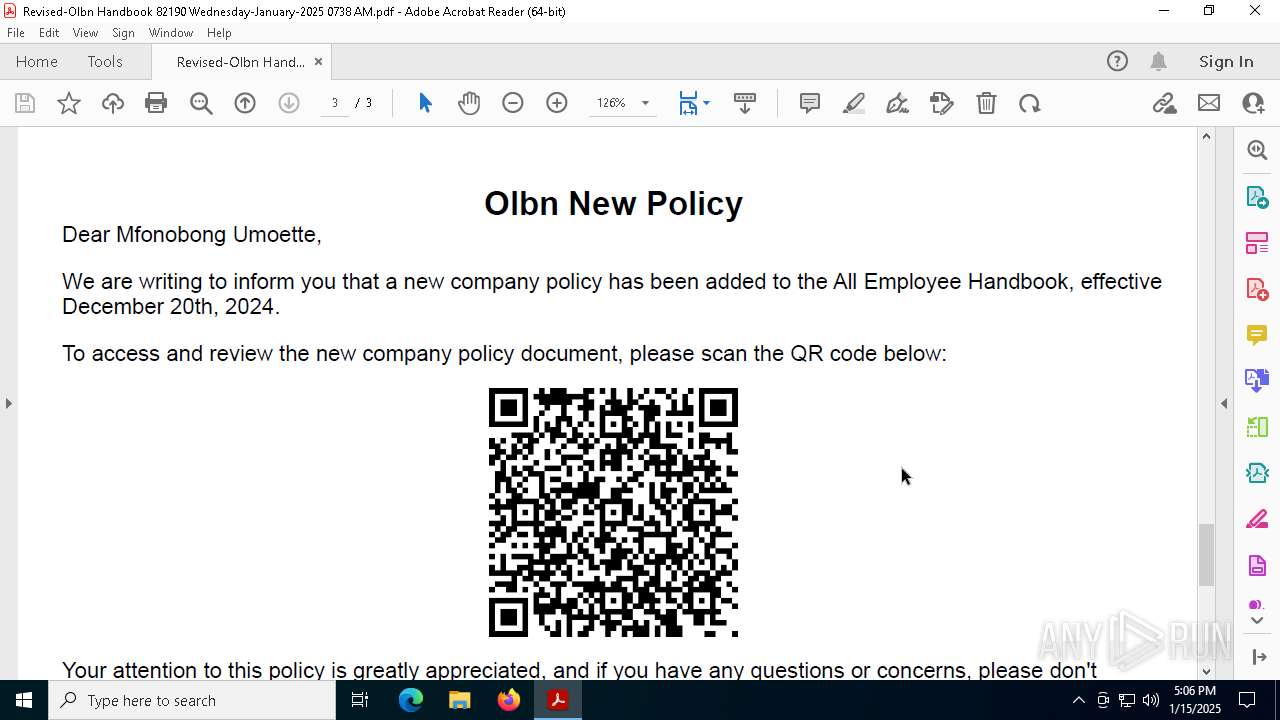Send file by email envelope icon
1280x720 pixels.
click(1209, 103)
